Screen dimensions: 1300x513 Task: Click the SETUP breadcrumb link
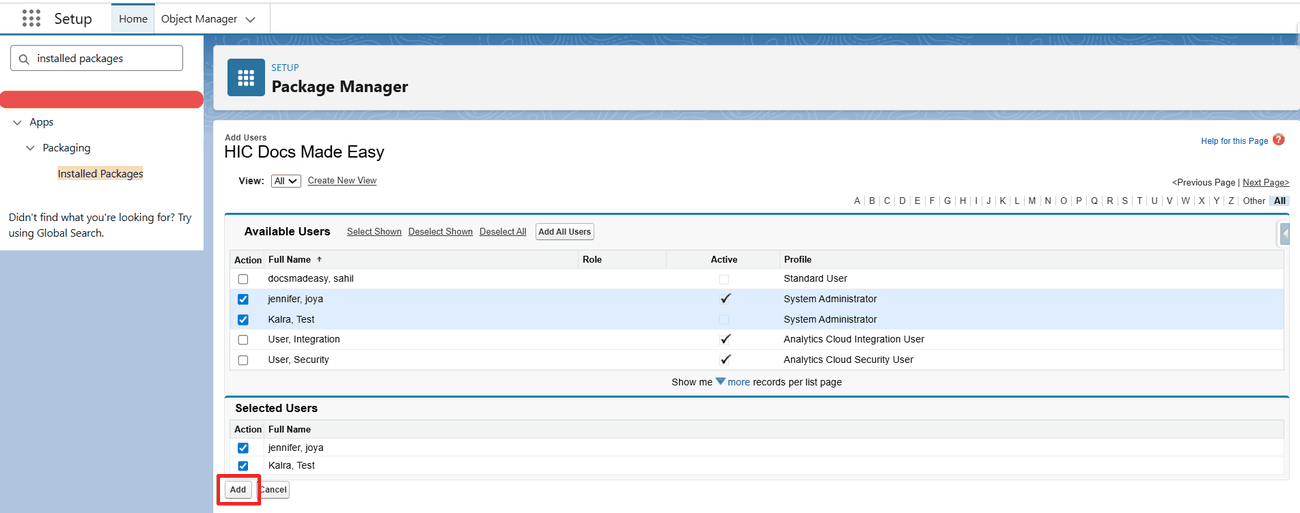pyautogui.click(x=285, y=68)
